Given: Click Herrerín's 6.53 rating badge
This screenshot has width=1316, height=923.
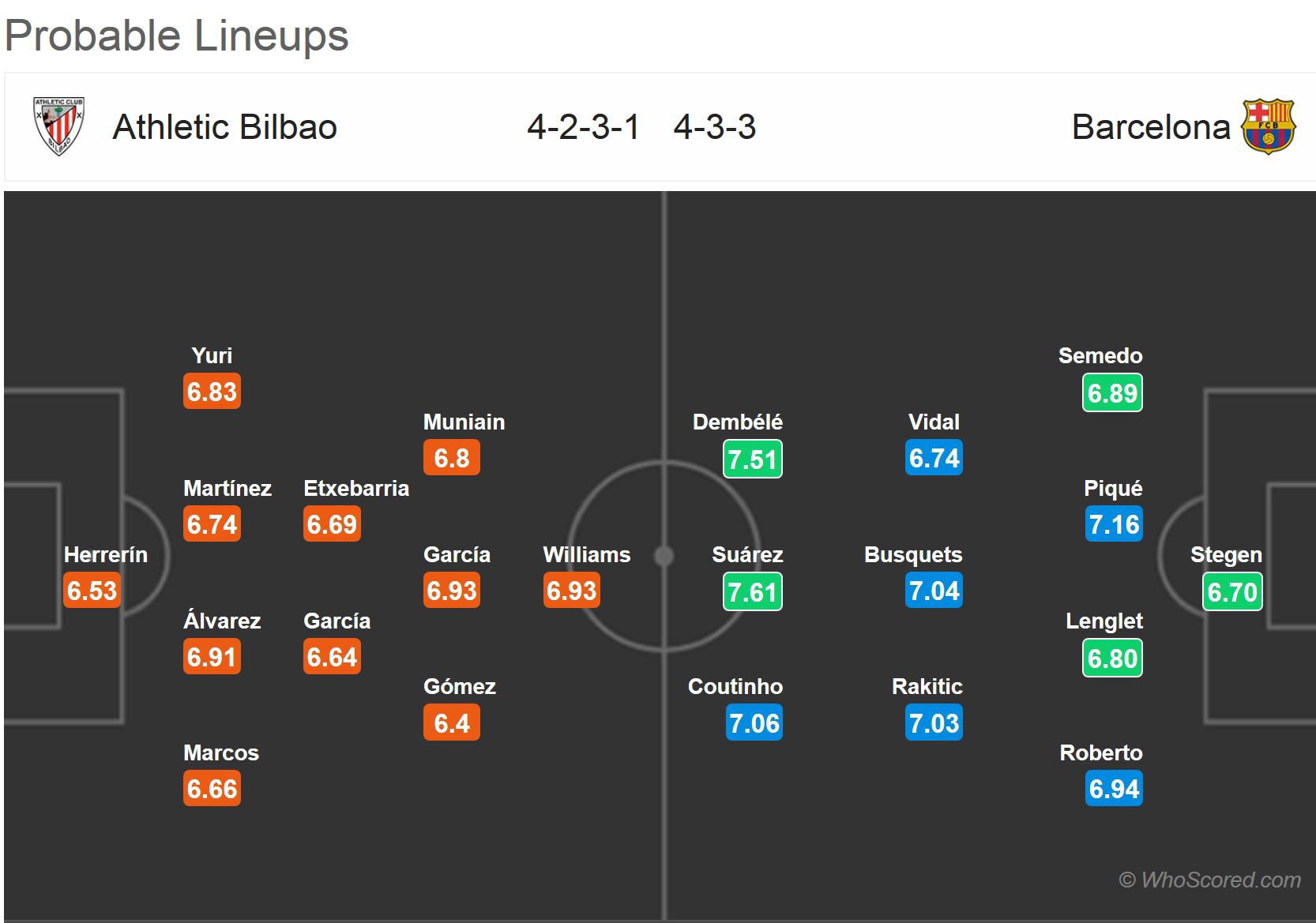Looking at the screenshot, I should (92, 591).
